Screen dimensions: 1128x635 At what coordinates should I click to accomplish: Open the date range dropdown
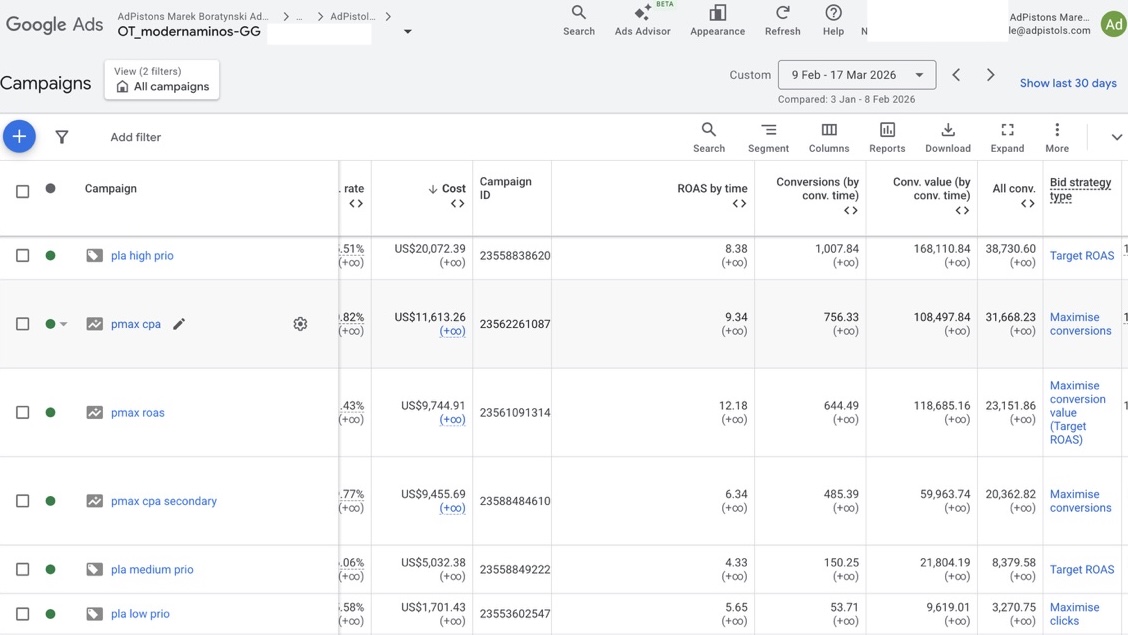[857, 75]
